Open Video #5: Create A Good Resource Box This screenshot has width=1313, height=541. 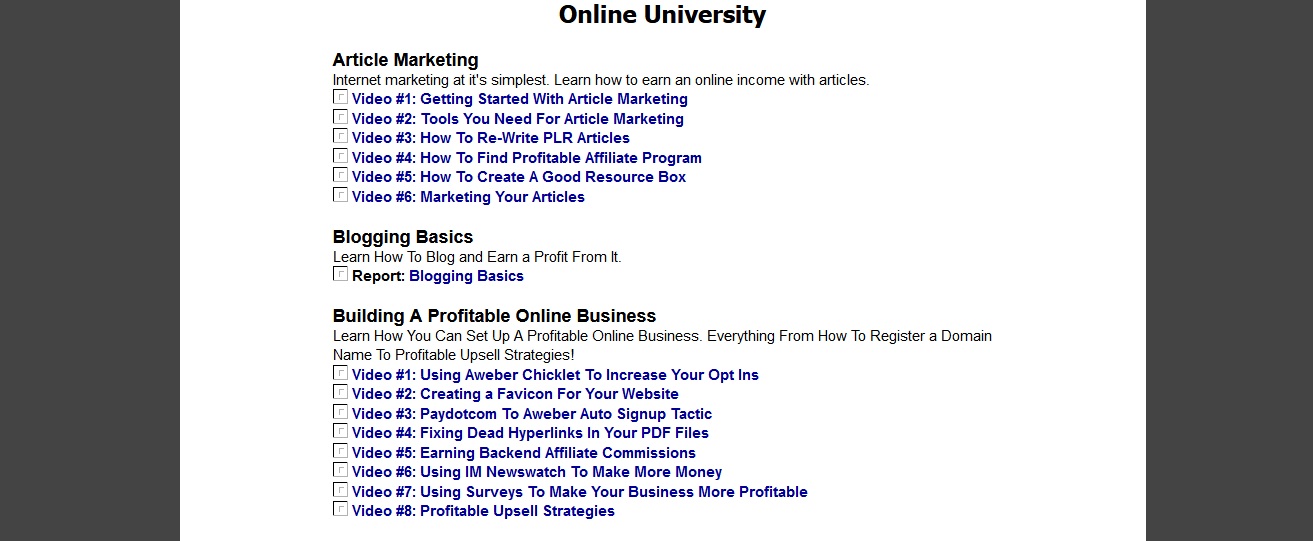[519, 177]
